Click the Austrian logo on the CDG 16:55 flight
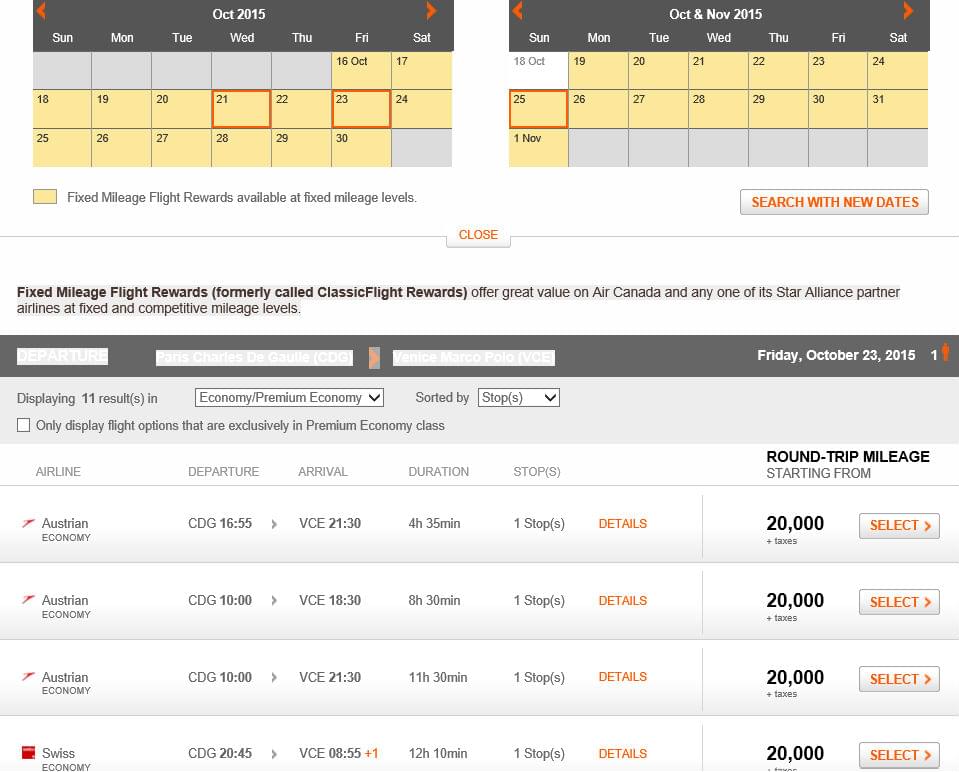 pyautogui.click(x=28, y=523)
